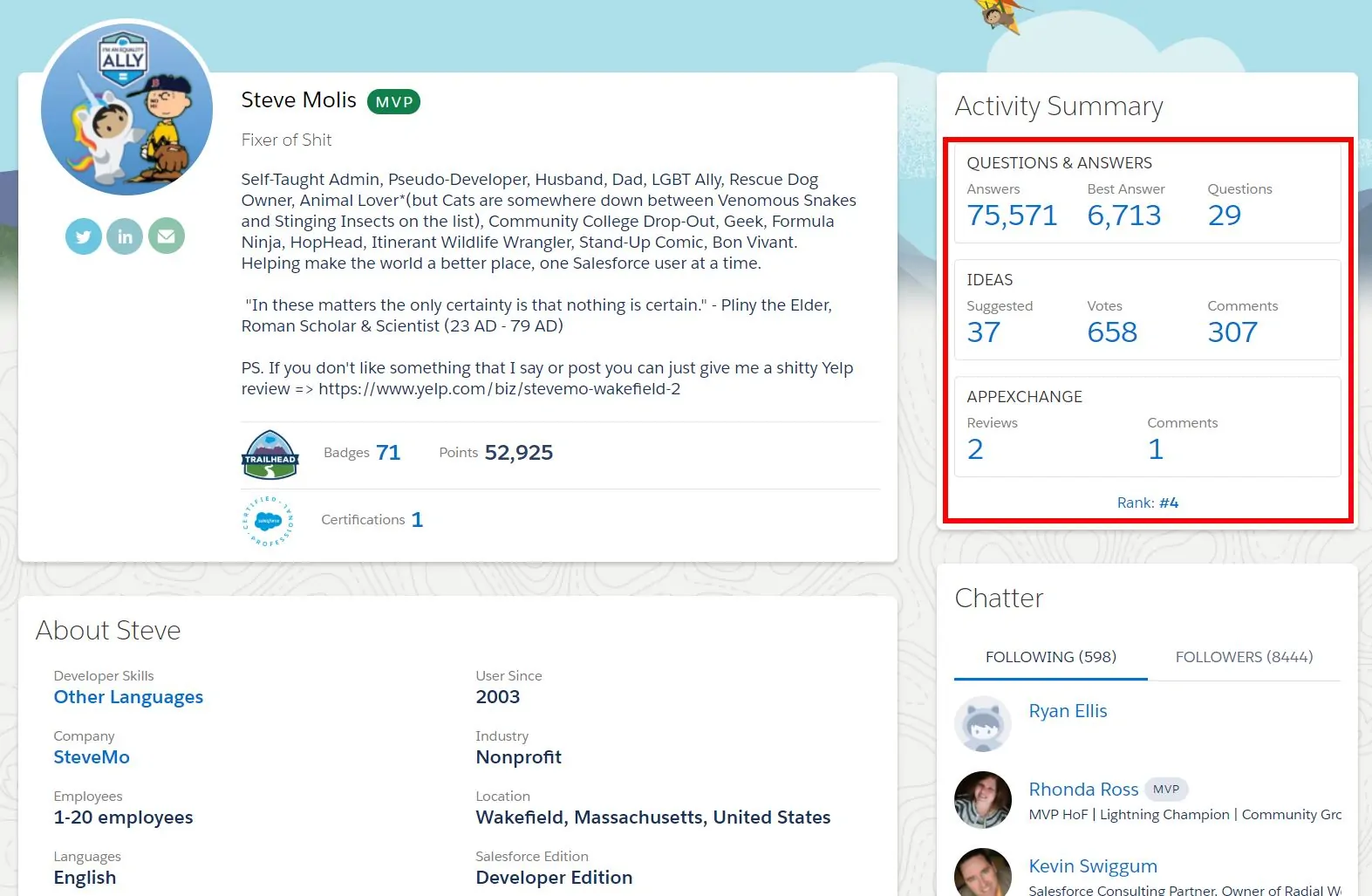The width and height of the screenshot is (1372, 896).
Task: Click the Certifications count 1
Action: point(417,520)
